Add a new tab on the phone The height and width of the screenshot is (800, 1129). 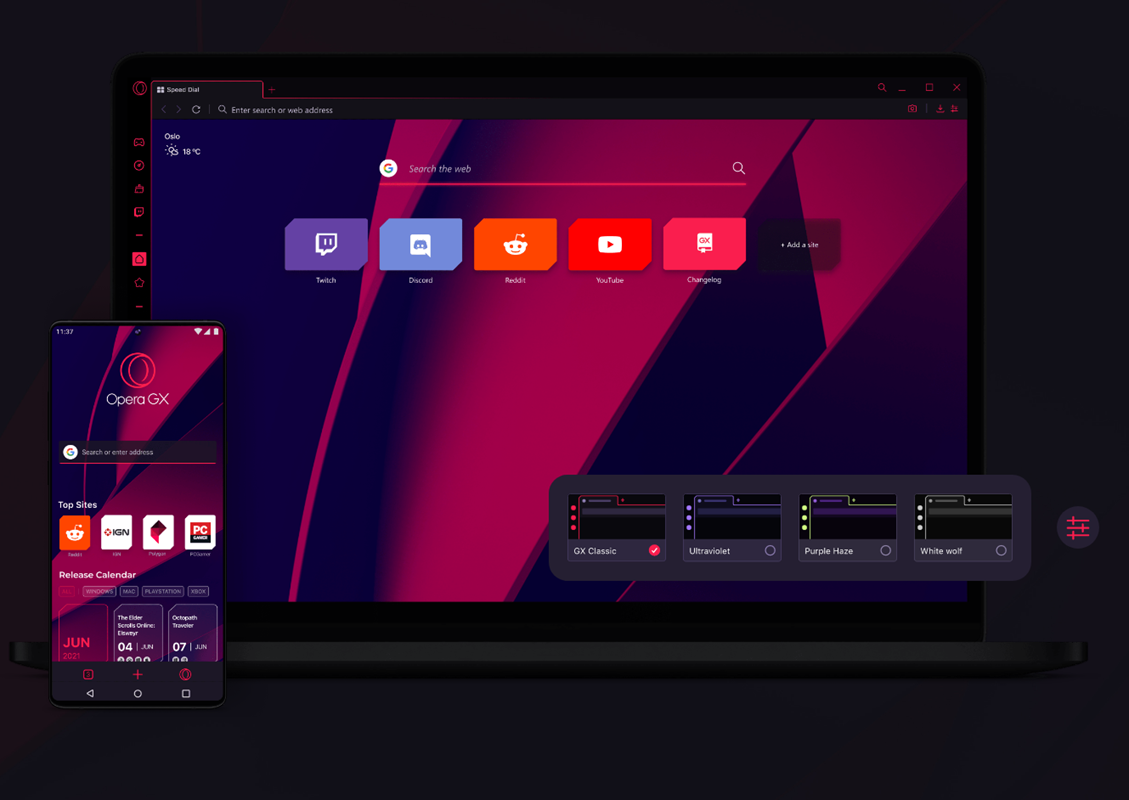coord(138,674)
